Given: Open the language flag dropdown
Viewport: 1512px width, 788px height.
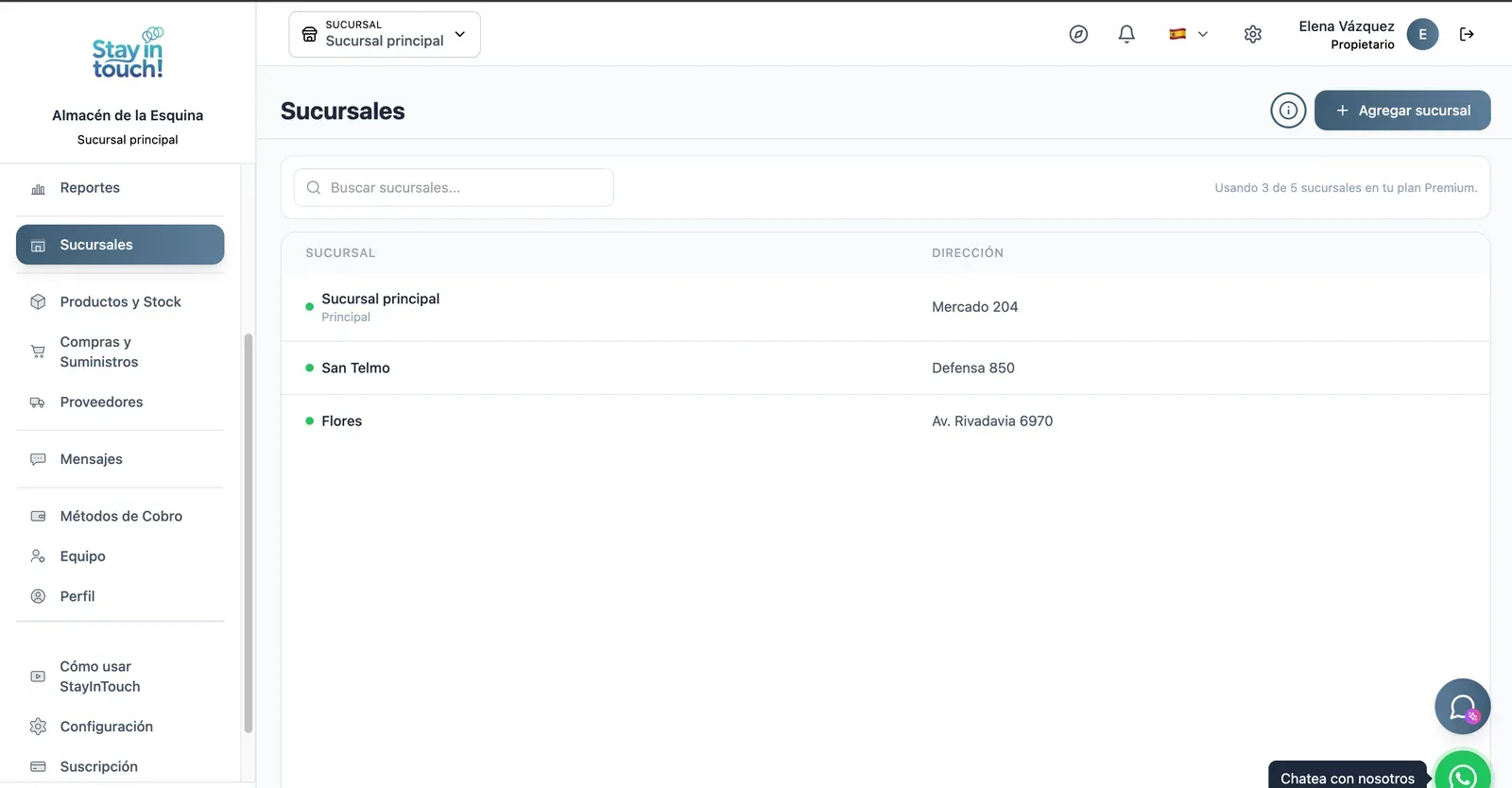Looking at the screenshot, I should click(1189, 34).
